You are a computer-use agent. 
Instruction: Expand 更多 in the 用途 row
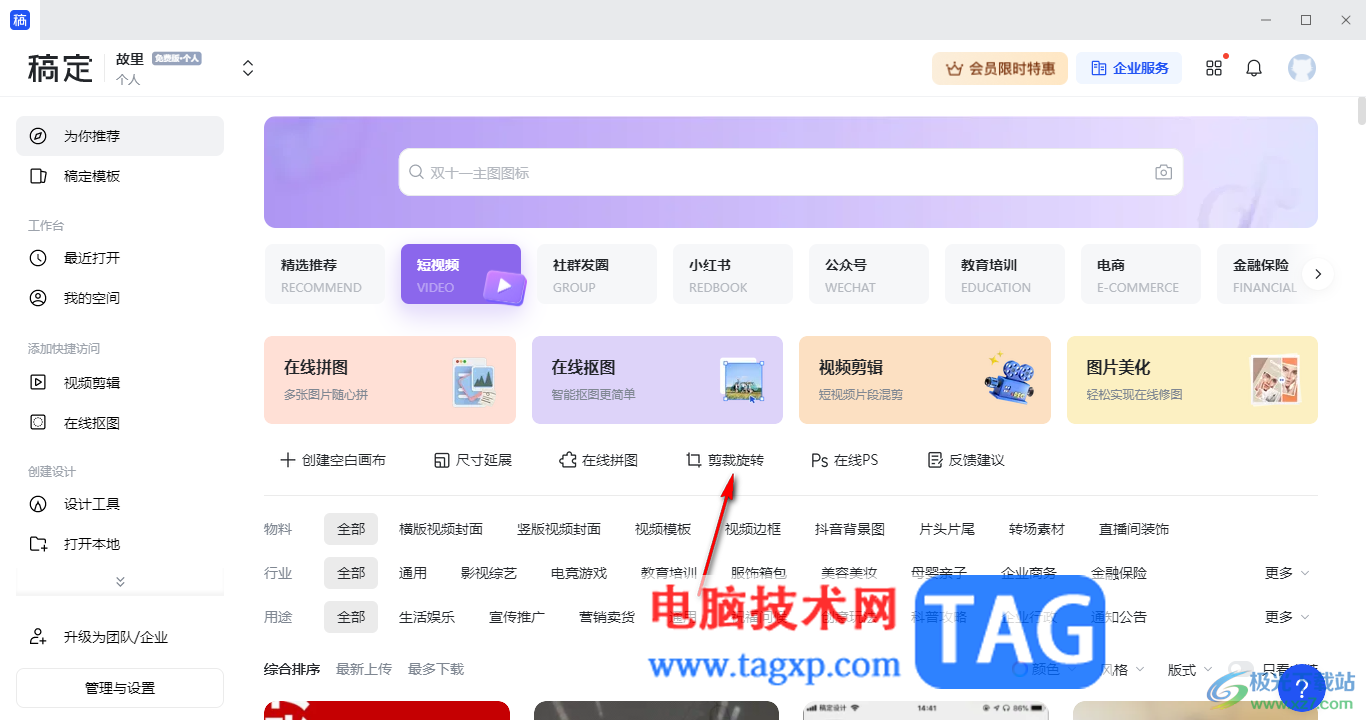[x=1287, y=617]
